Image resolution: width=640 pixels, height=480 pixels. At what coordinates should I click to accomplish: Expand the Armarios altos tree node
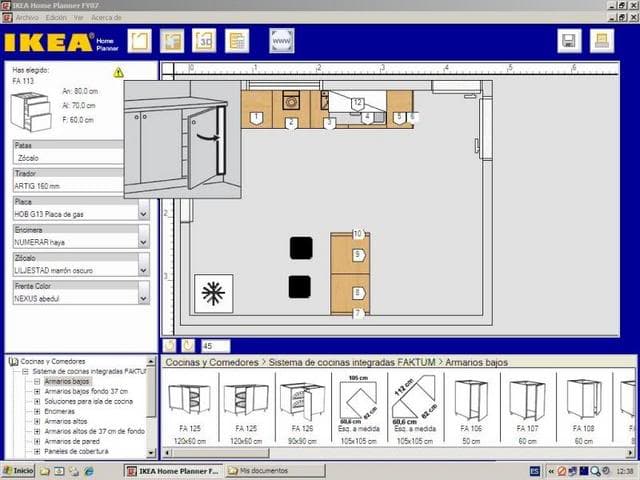click(x=37, y=422)
